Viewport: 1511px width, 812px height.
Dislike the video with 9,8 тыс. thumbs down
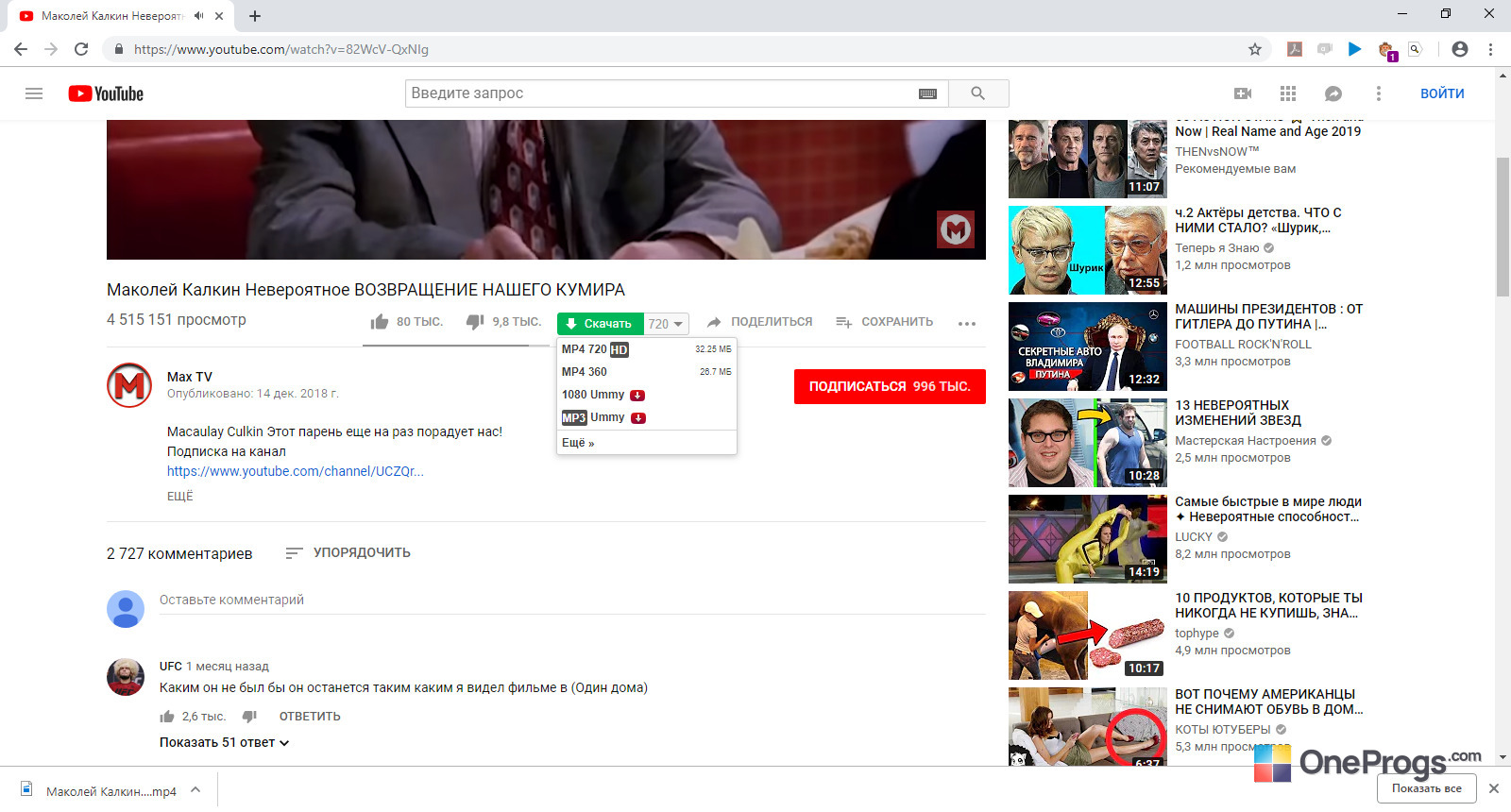tap(475, 322)
